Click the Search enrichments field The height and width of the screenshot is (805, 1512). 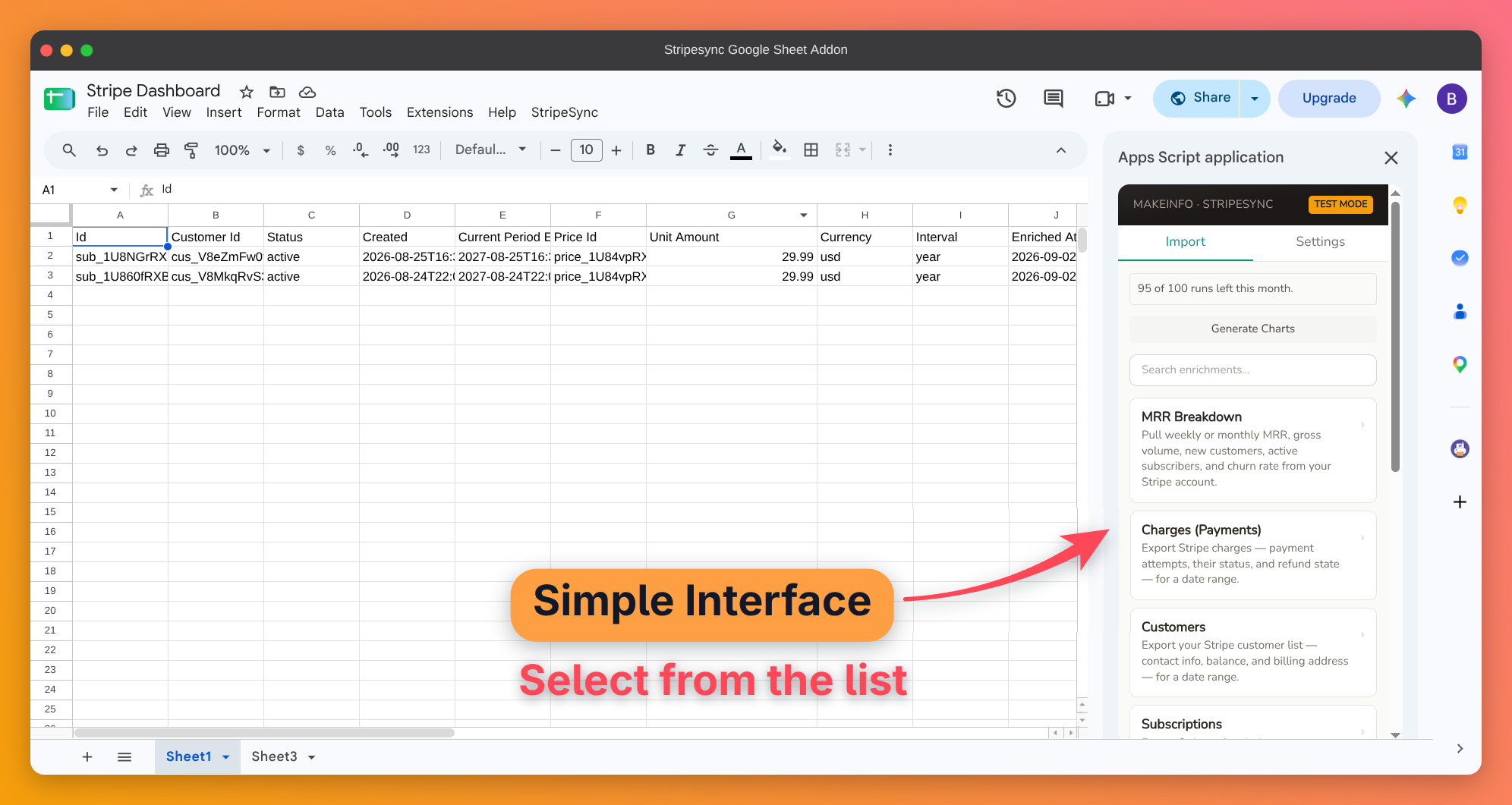1252,369
